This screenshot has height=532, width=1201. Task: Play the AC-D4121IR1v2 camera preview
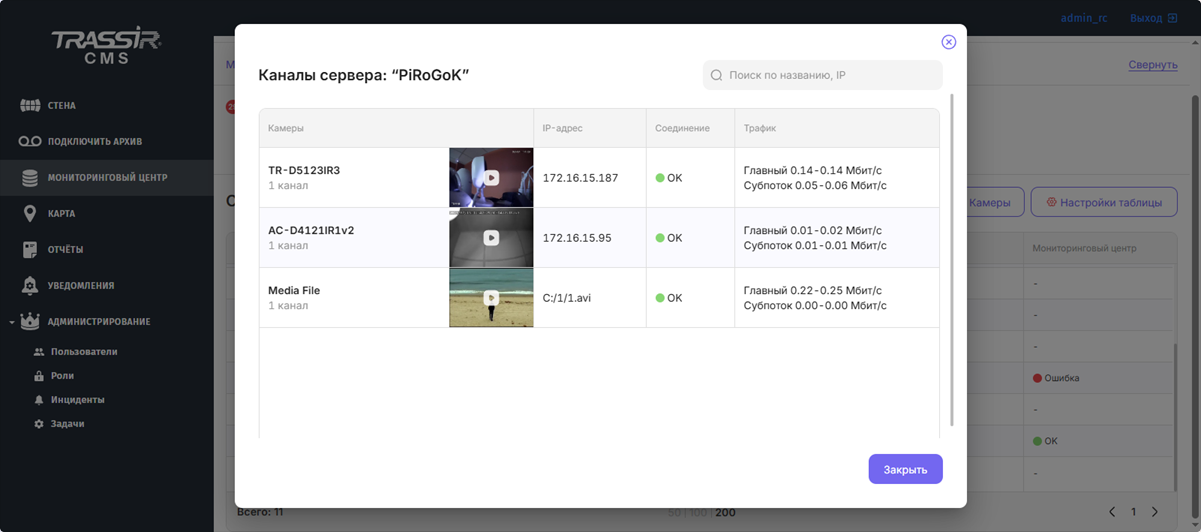(x=491, y=238)
